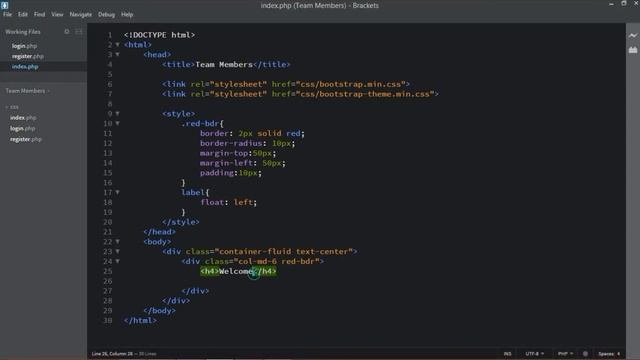Image resolution: width=640 pixels, height=360 pixels.
Task: Open the Edit menu
Action: click(23, 14)
